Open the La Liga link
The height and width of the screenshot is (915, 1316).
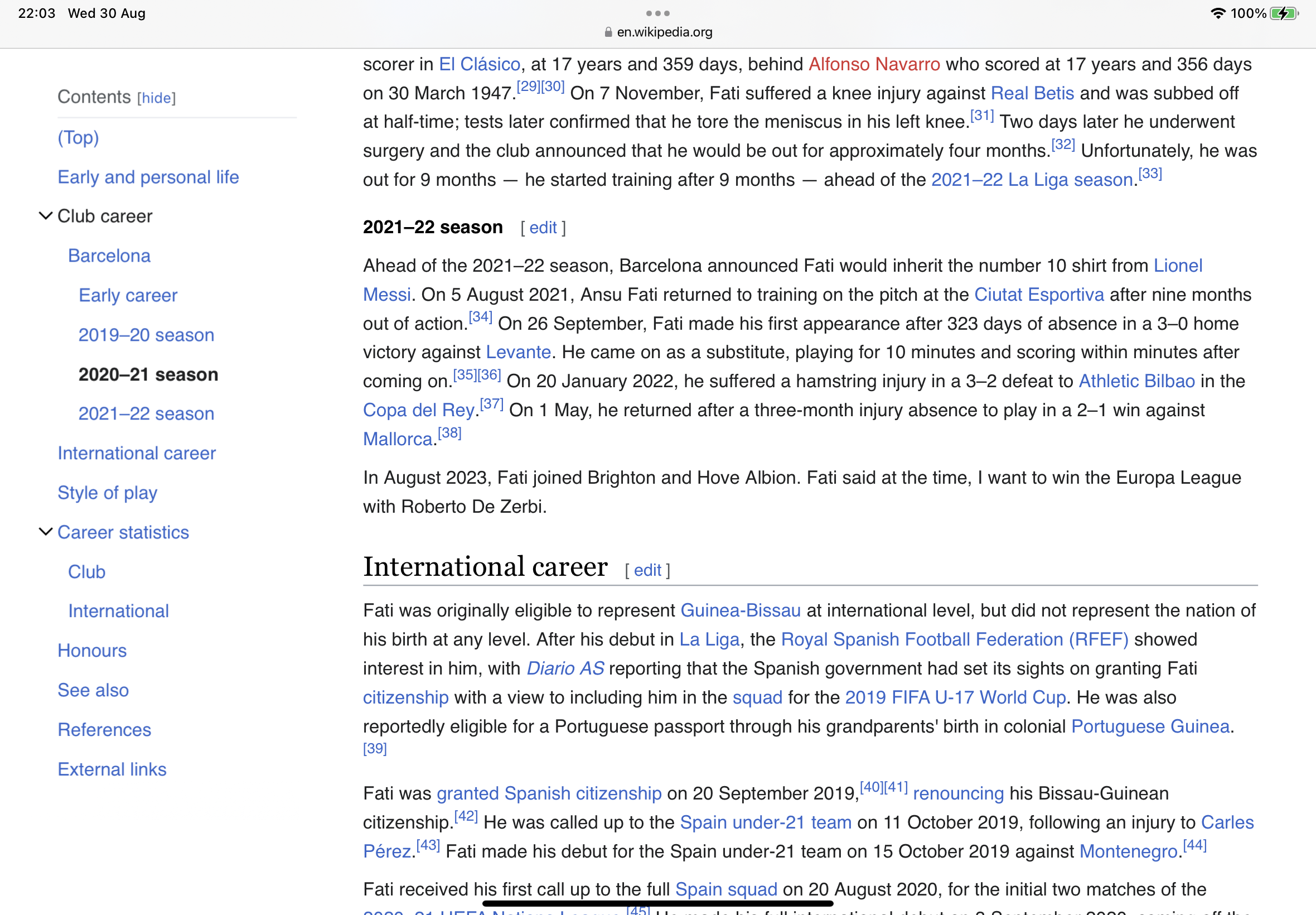coord(709,640)
